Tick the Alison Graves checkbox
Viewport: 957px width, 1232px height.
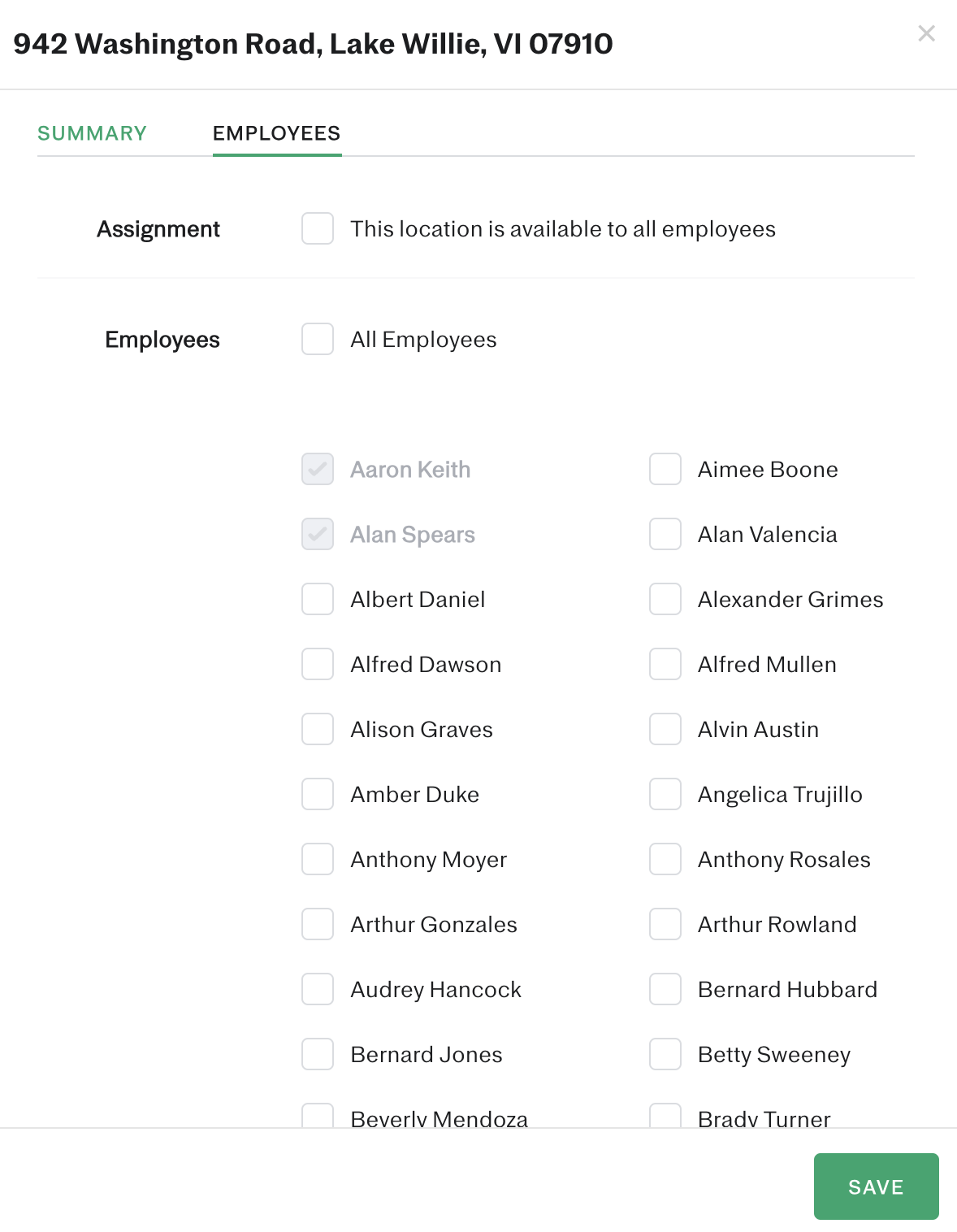click(318, 729)
